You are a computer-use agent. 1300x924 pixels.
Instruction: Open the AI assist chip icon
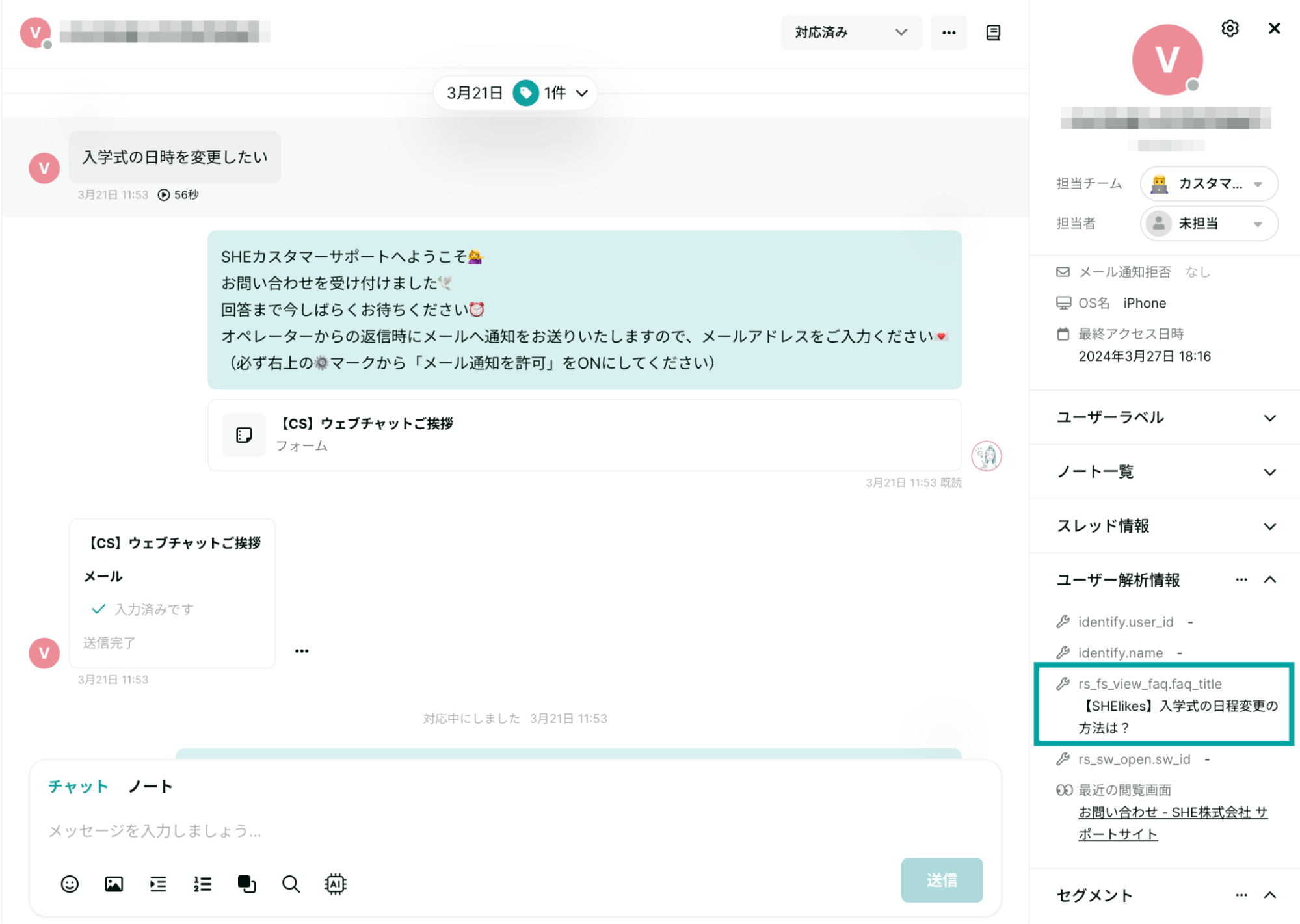click(335, 884)
